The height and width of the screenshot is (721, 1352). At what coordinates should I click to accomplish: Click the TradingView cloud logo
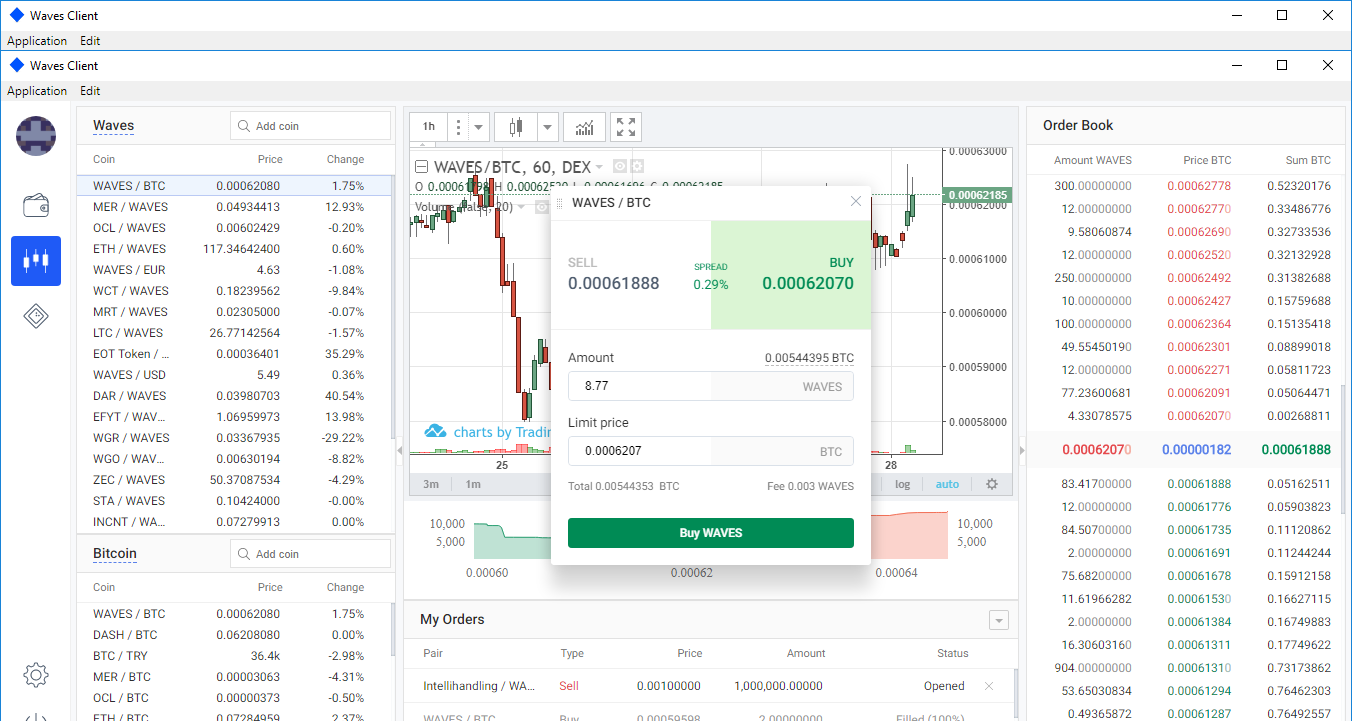[x=435, y=432]
